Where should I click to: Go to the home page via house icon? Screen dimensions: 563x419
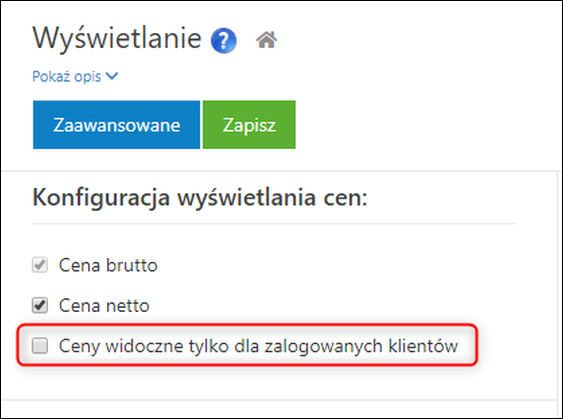[266, 39]
